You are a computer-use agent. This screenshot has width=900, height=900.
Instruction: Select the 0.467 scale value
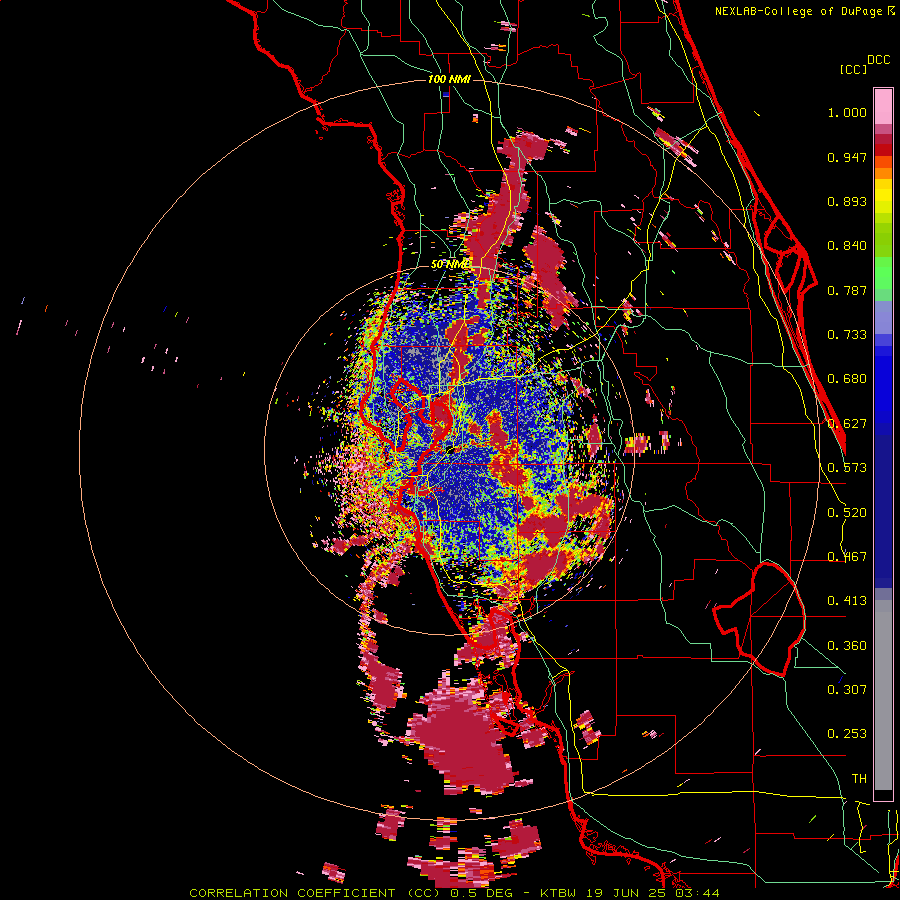point(847,557)
